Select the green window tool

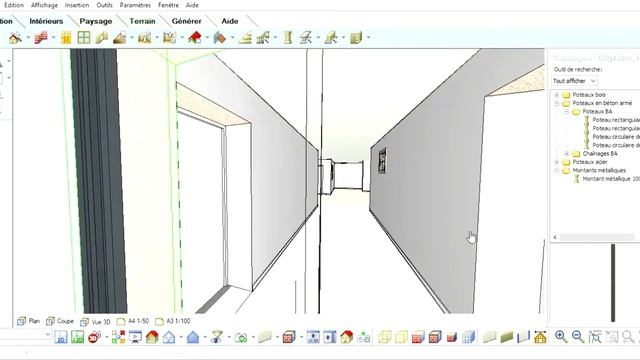click(x=84, y=38)
